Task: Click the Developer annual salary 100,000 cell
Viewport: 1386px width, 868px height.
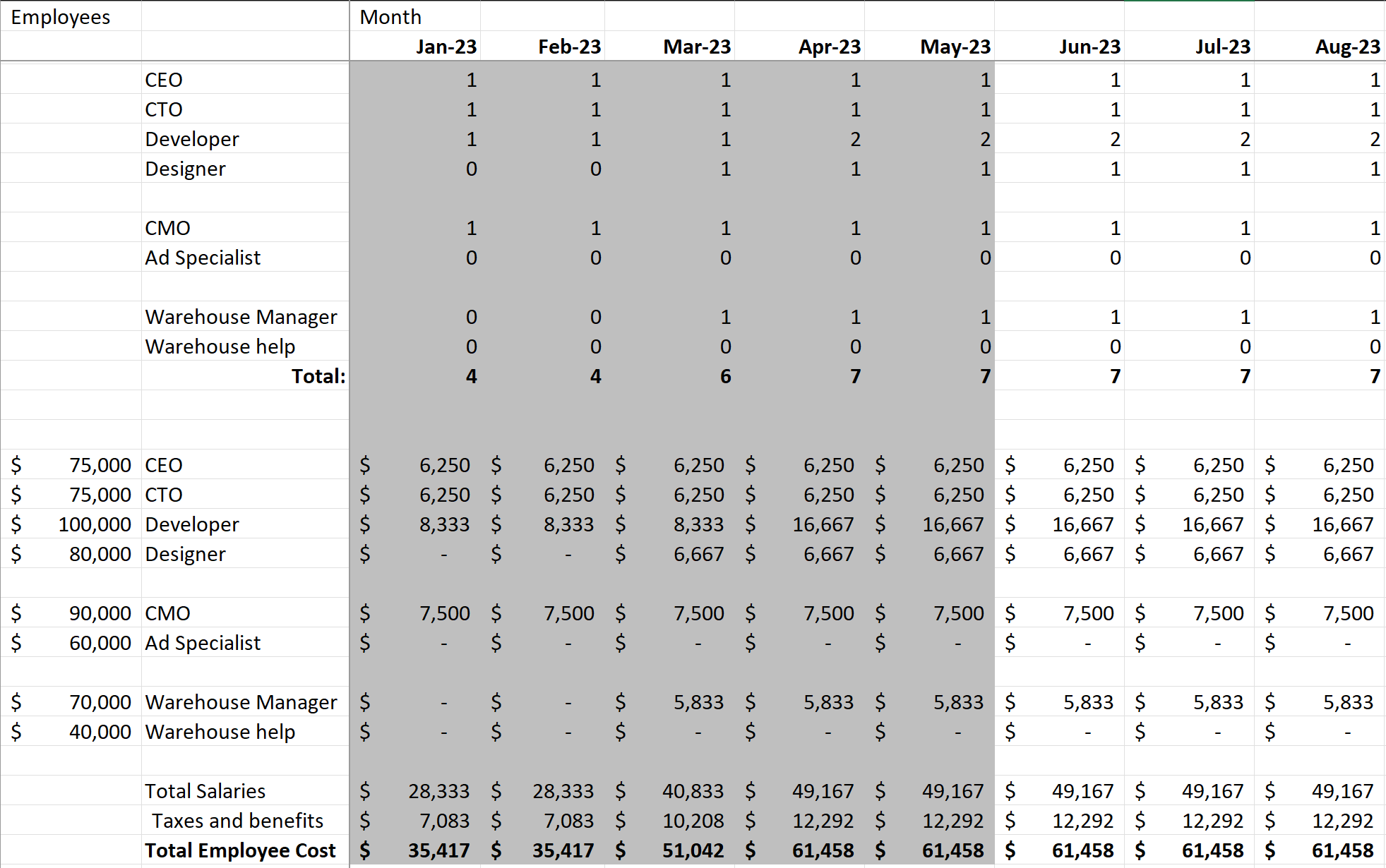Action: [x=71, y=524]
